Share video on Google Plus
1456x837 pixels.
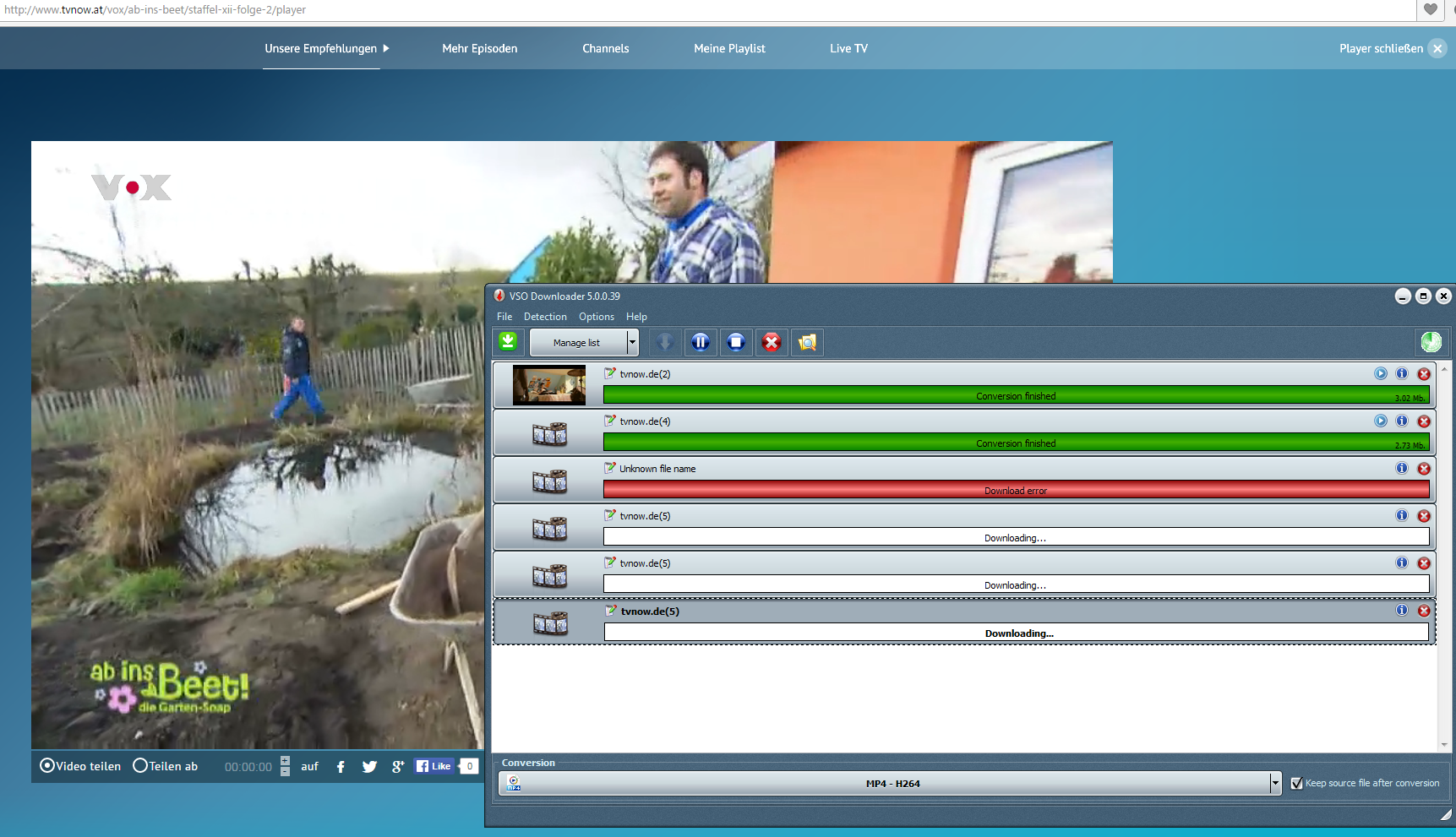pos(398,766)
